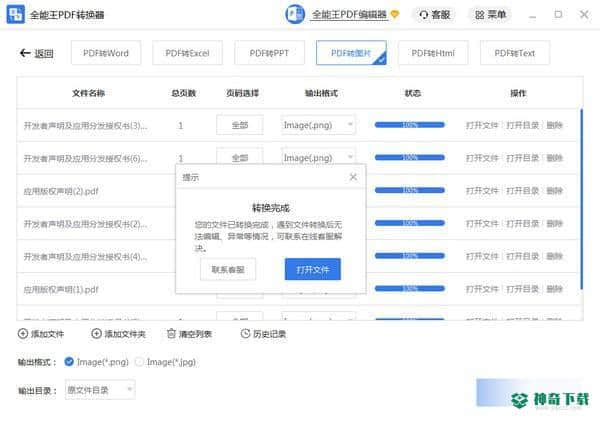Screen dimensions: 600x422
Task: Click 添加文件 plus icon
Action: pos(23,334)
